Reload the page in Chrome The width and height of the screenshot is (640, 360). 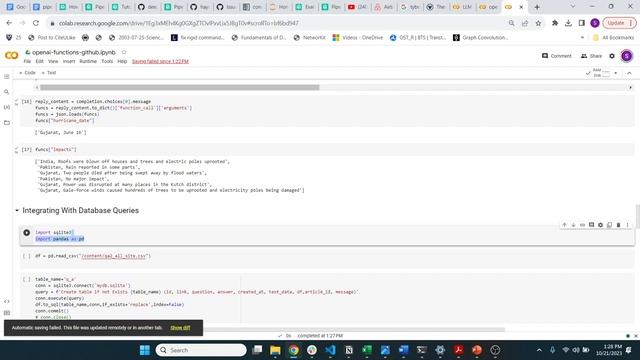pos(36,23)
